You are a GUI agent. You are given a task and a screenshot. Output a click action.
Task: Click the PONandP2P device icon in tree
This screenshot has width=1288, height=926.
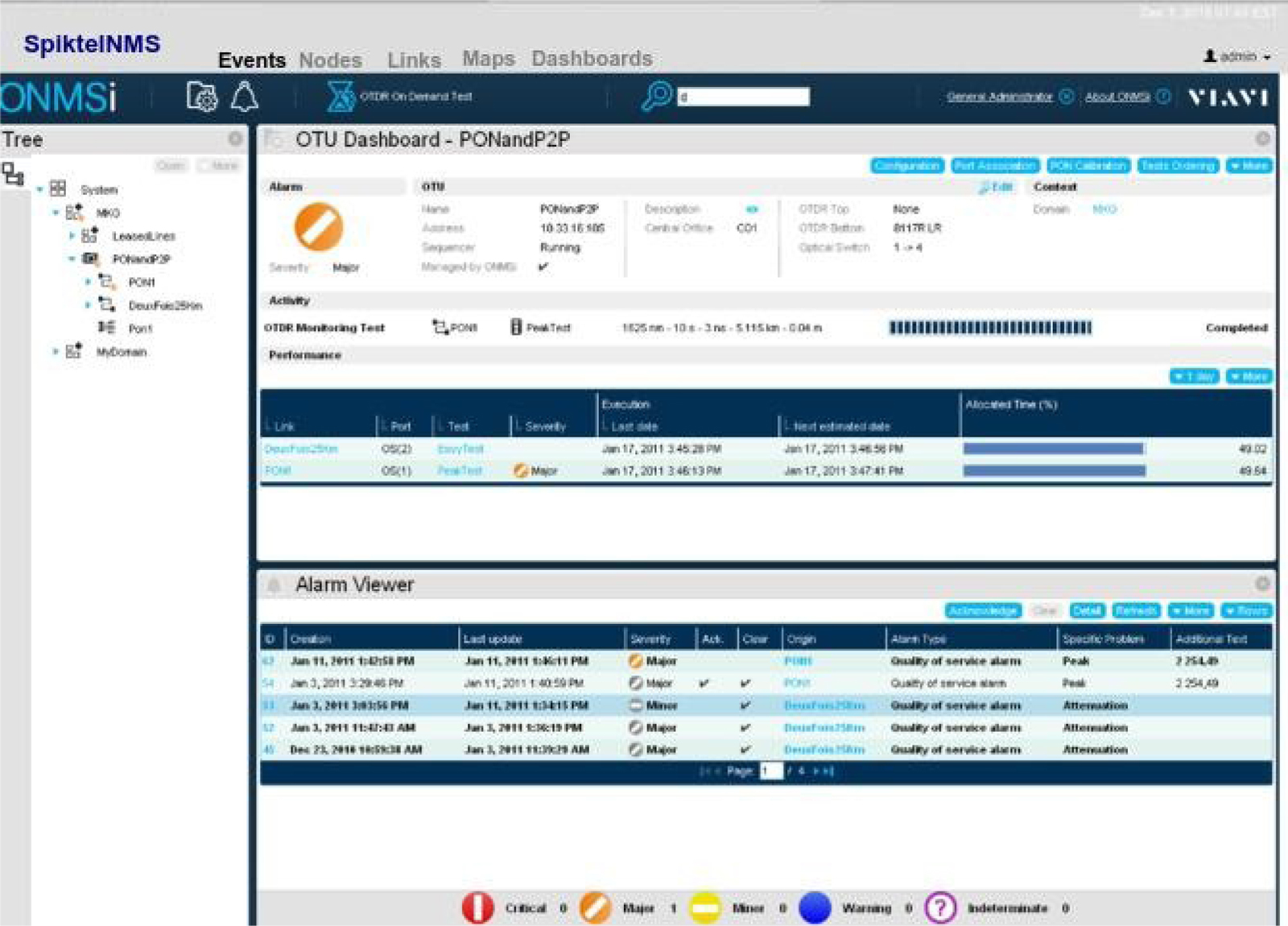tap(91, 258)
